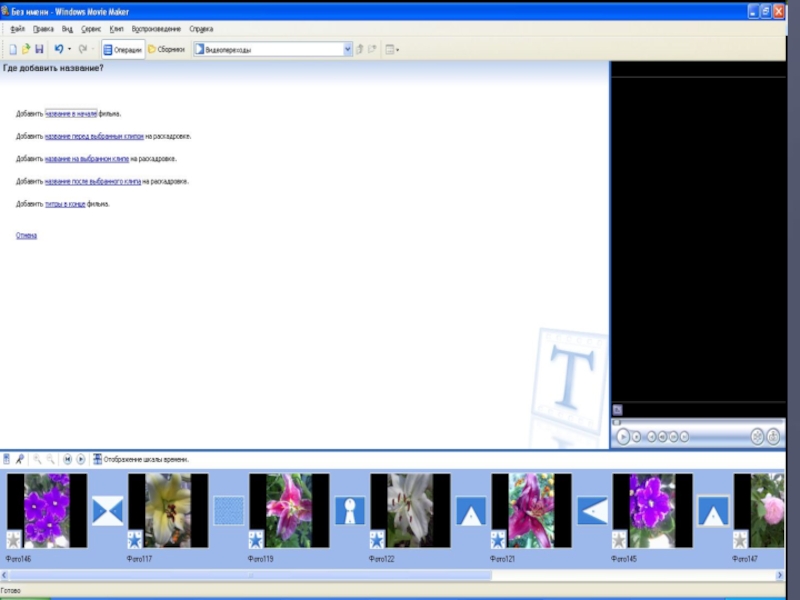This screenshot has width=800, height=600.
Task: Click the previous frame button
Action: (662, 437)
